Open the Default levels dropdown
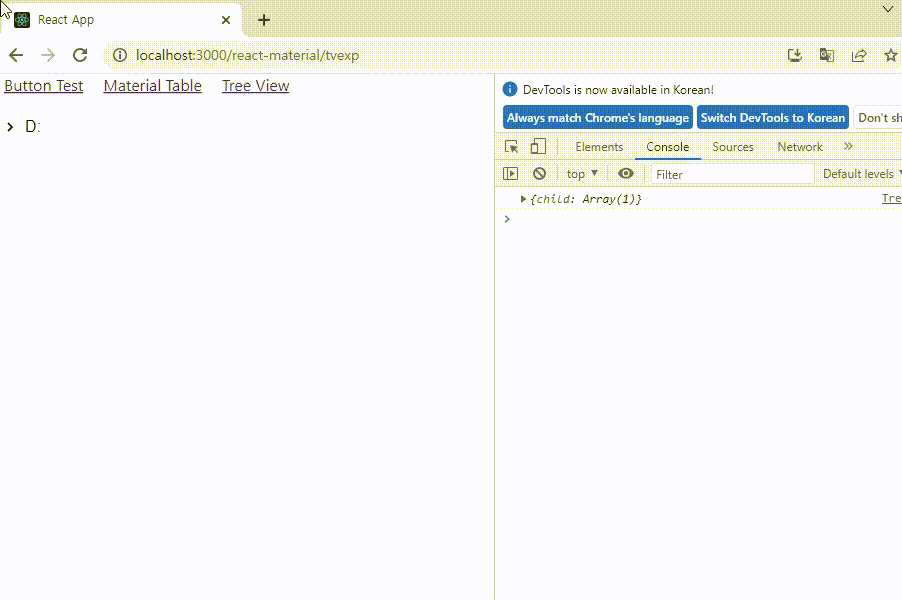The height and width of the screenshot is (600, 902). [x=862, y=174]
